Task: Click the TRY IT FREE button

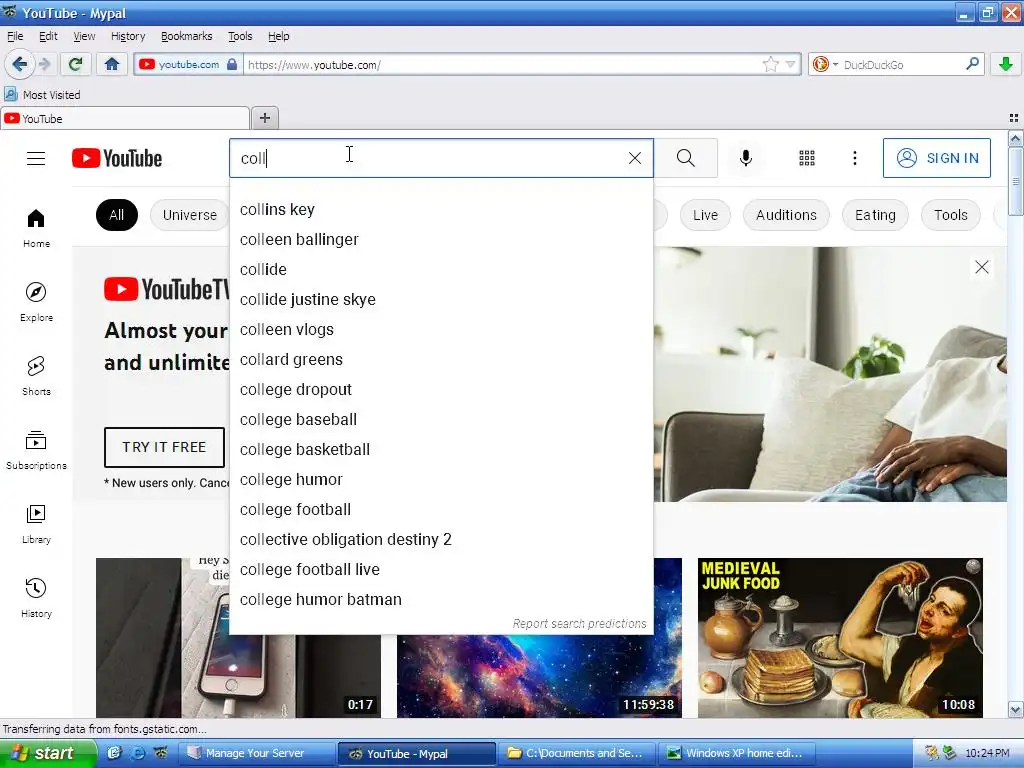Action: point(164,447)
